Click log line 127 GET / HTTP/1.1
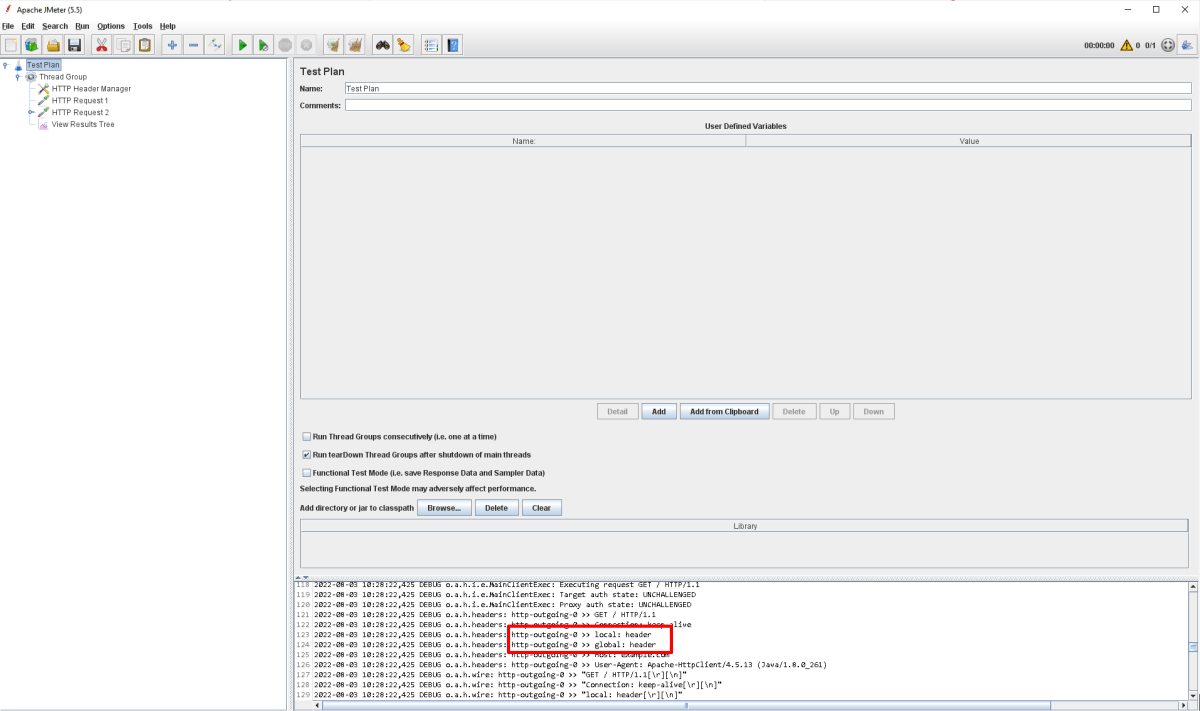 click(500, 674)
